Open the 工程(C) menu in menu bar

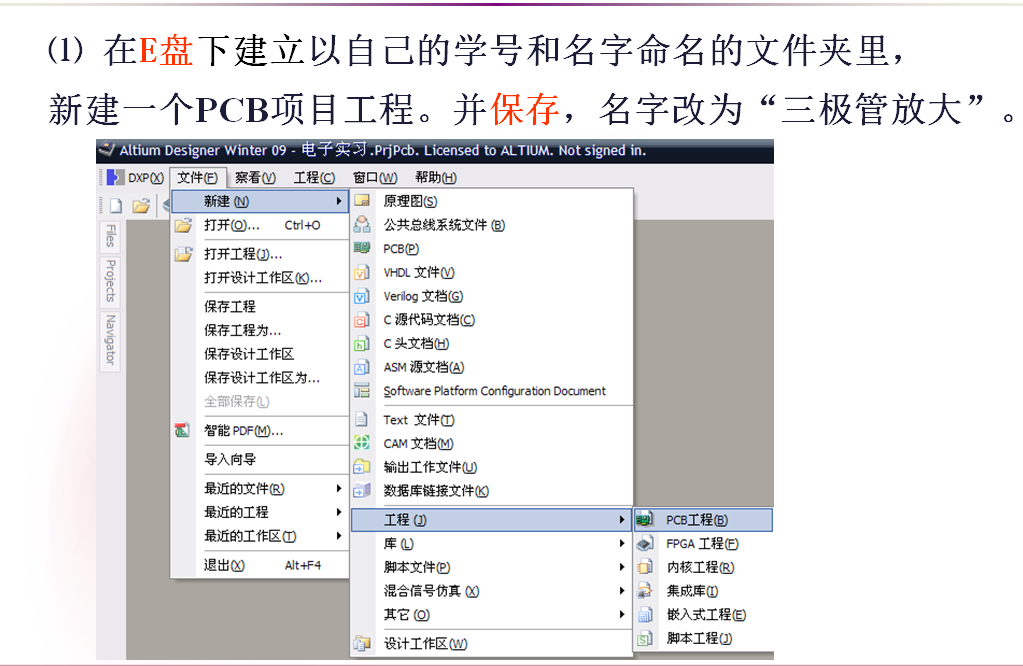point(314,177)
